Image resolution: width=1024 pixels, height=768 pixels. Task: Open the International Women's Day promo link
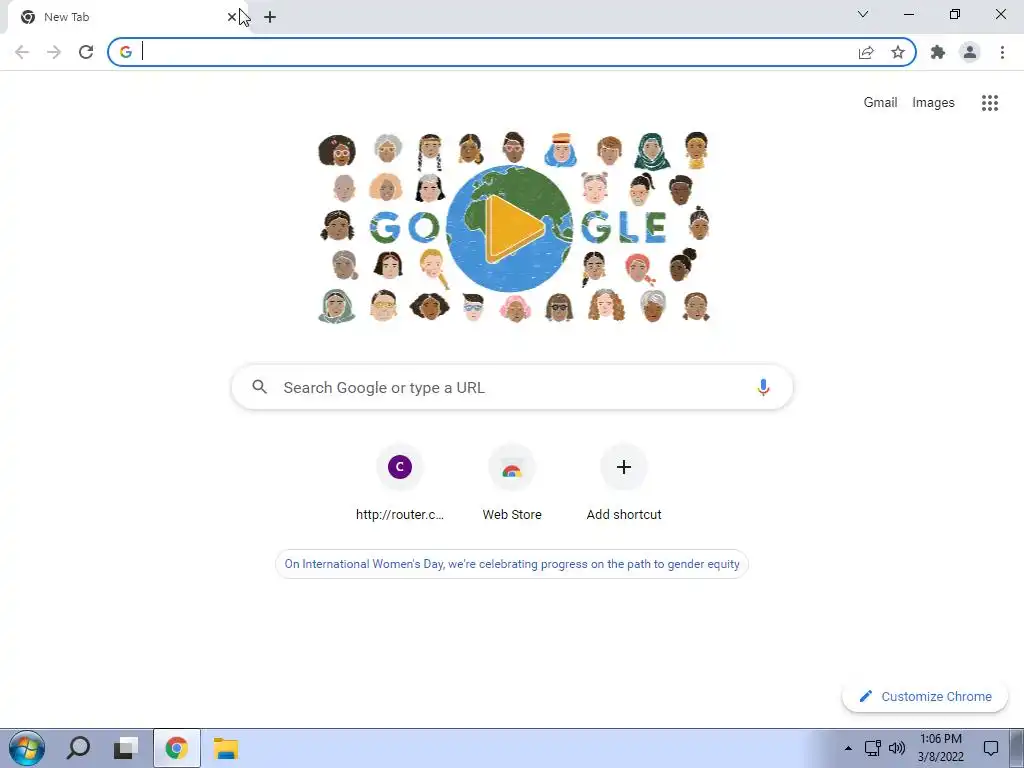click(512, 564)
